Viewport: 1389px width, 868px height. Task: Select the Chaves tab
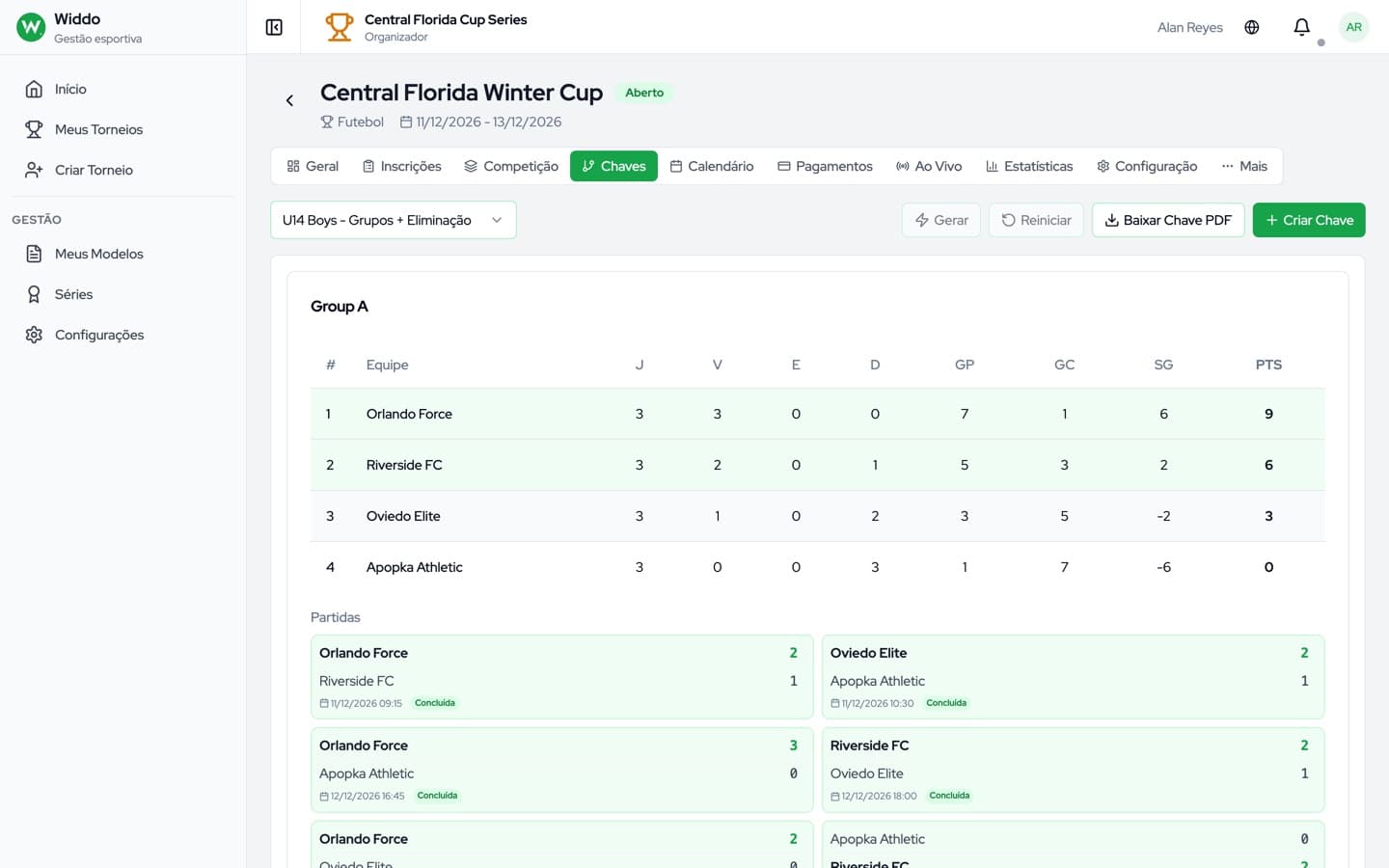pyautogui.click(x=613, y=166)
